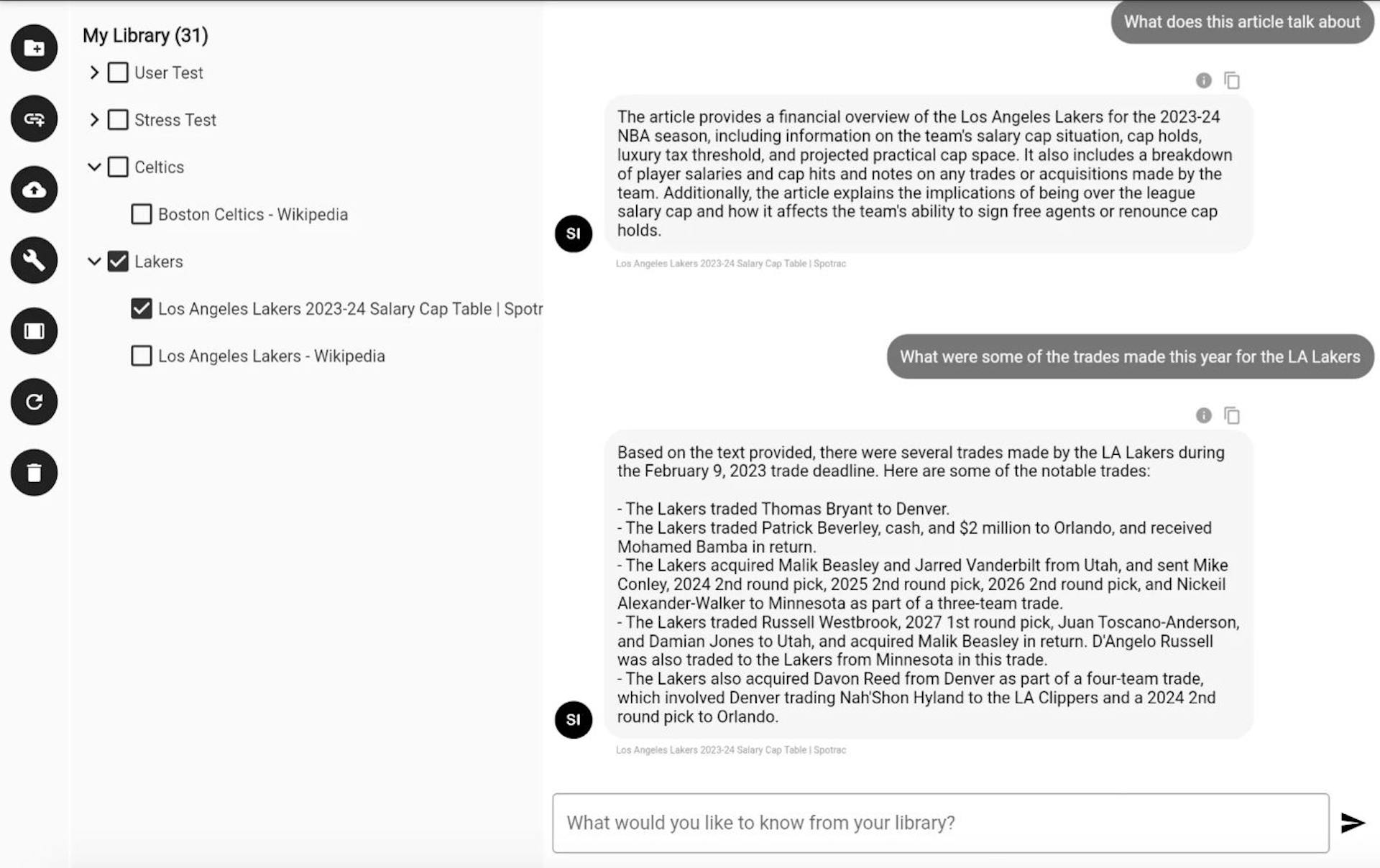This screenshot has width=1380, height=868.
Task: Create a new folder in the library
Action: pos(33,47)
